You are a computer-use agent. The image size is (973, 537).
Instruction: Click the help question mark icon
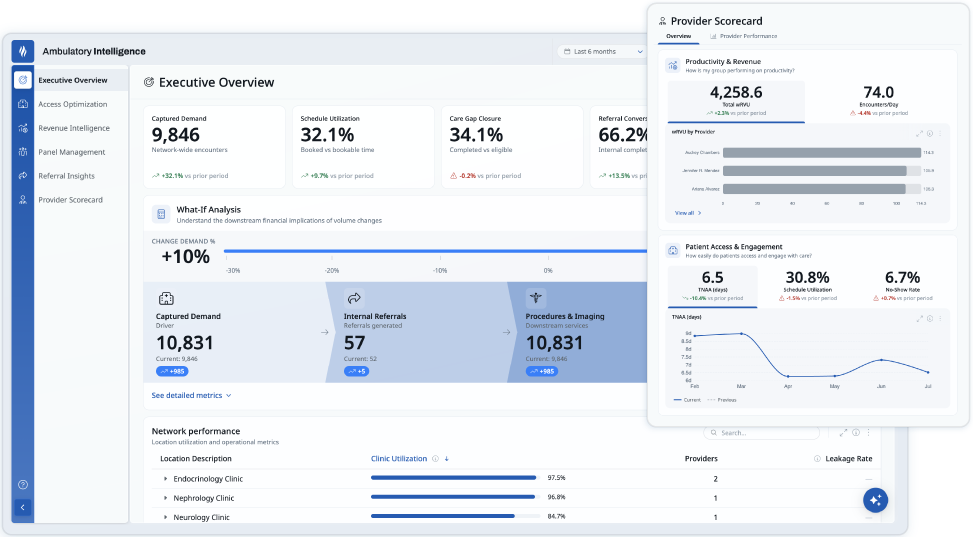[23, 485]
